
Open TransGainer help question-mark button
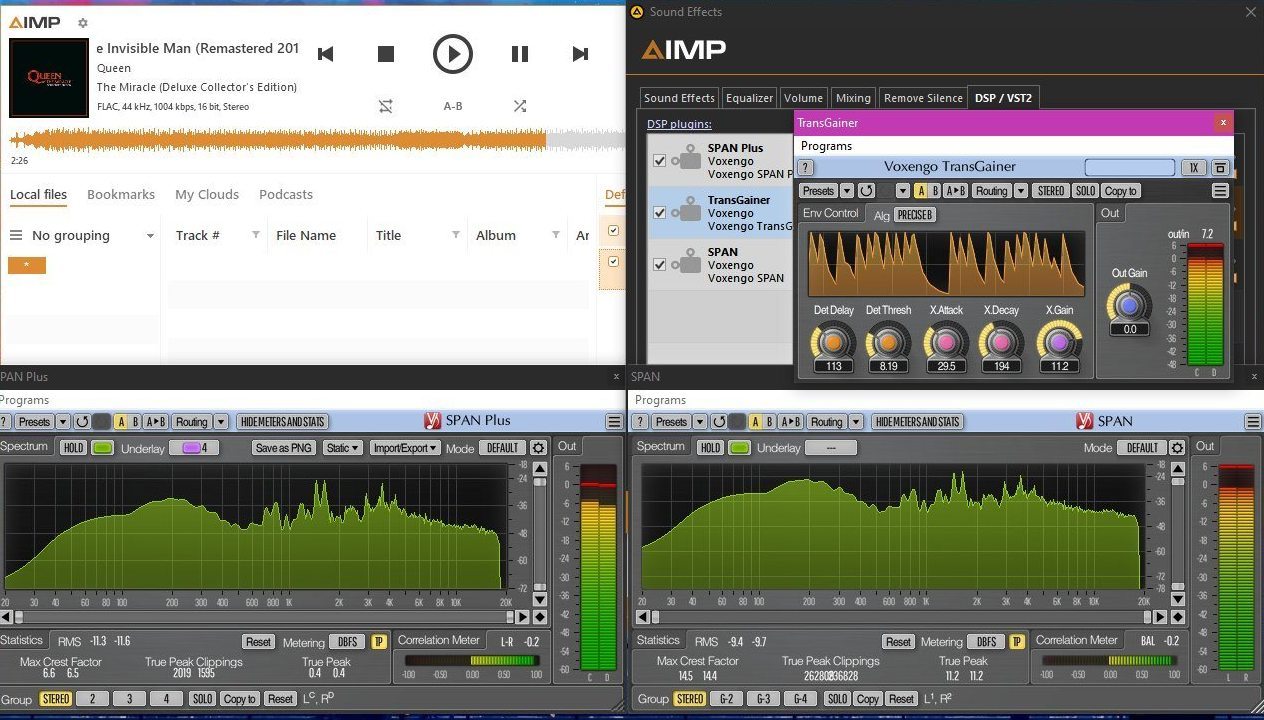click(806, 168)
